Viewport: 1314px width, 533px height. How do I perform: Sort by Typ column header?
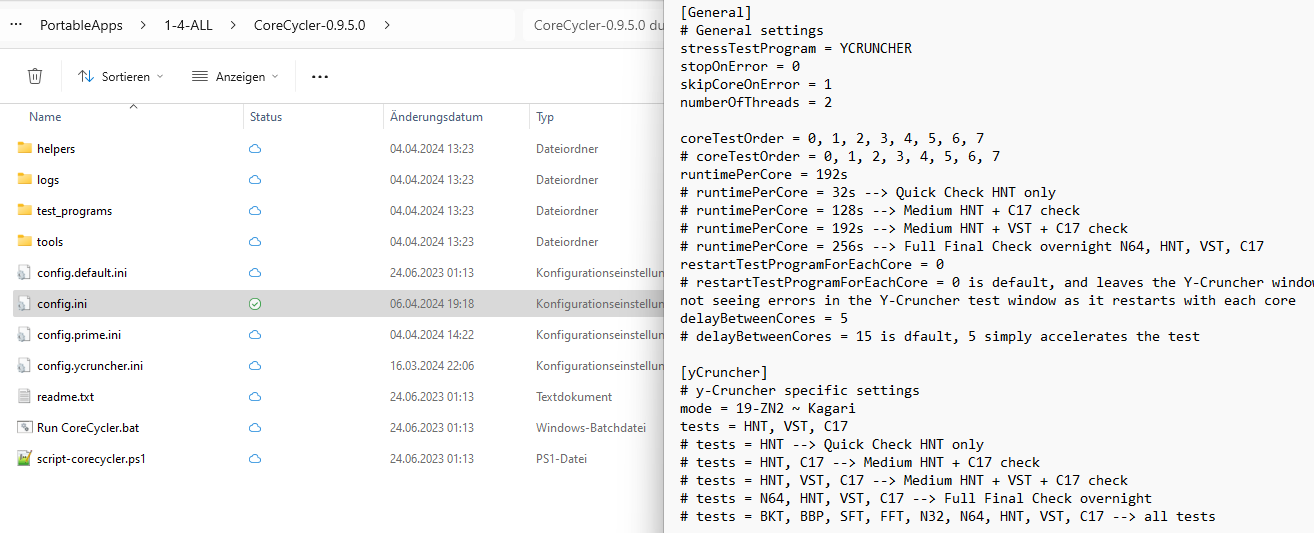(x=545, y=117)
